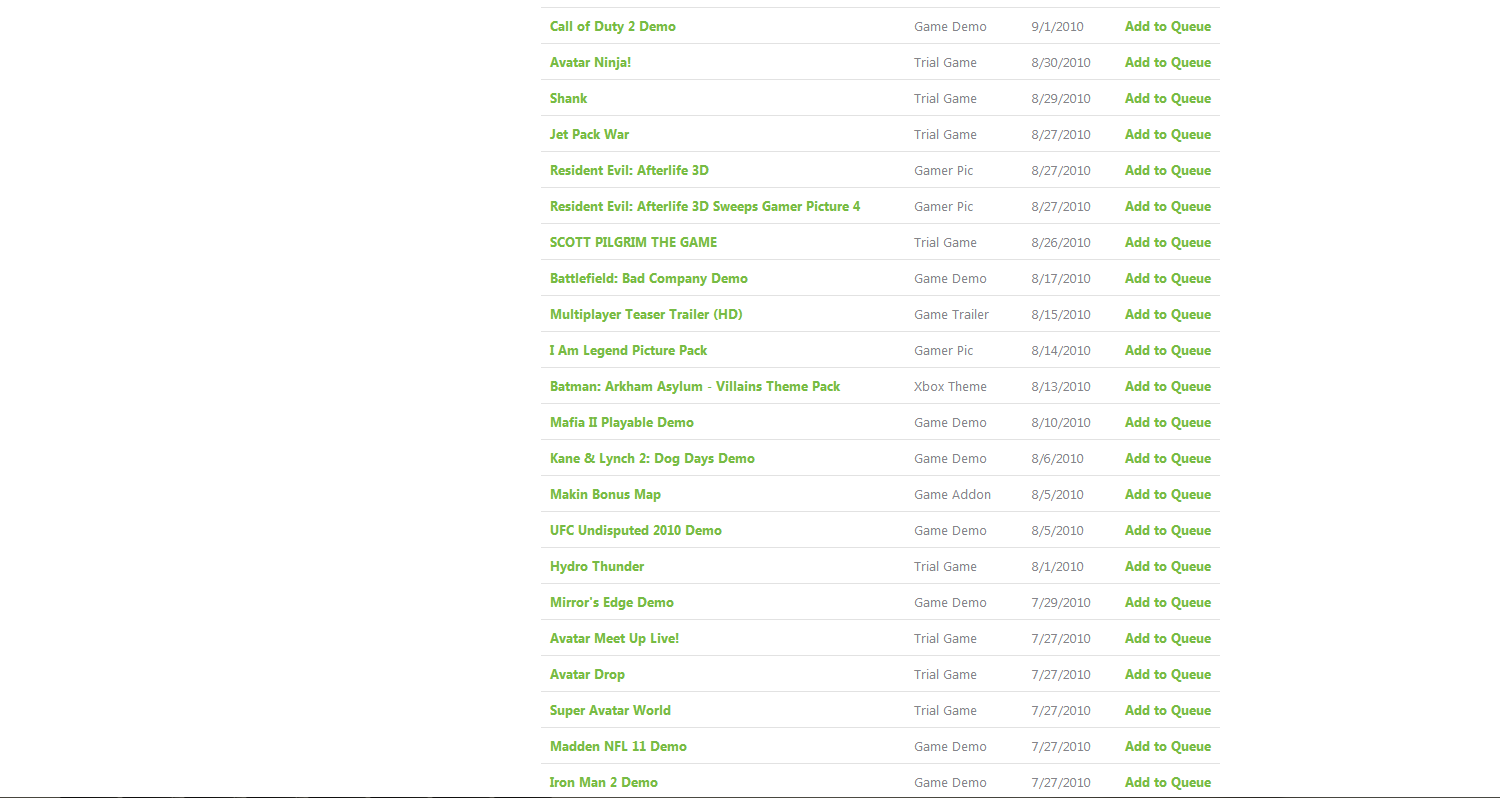Open Kane & Lynch 2: Dog Days Demo
The height and width of the screenshot is (798, 1500).
(x=652, y=459)
